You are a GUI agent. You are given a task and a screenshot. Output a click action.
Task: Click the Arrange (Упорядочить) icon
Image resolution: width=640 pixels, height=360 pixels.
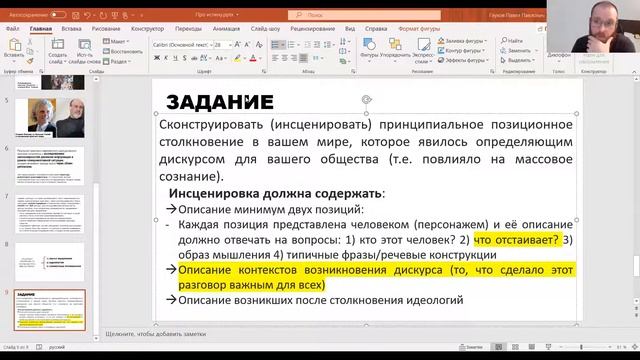coord(395,44)
